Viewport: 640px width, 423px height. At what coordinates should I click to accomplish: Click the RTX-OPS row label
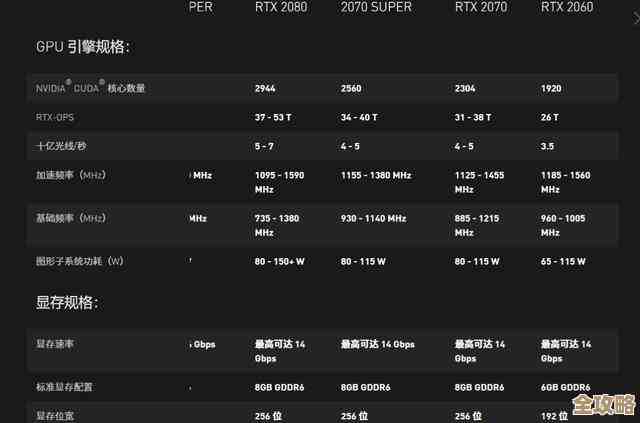click(56, 117)
